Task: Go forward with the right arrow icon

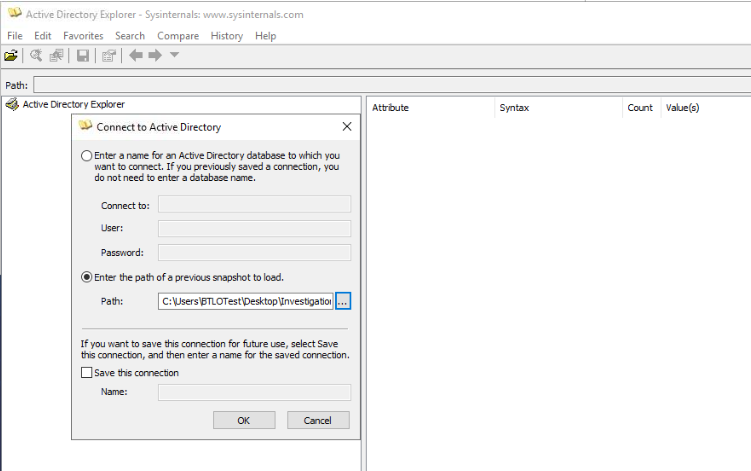Action: [155, 55]
